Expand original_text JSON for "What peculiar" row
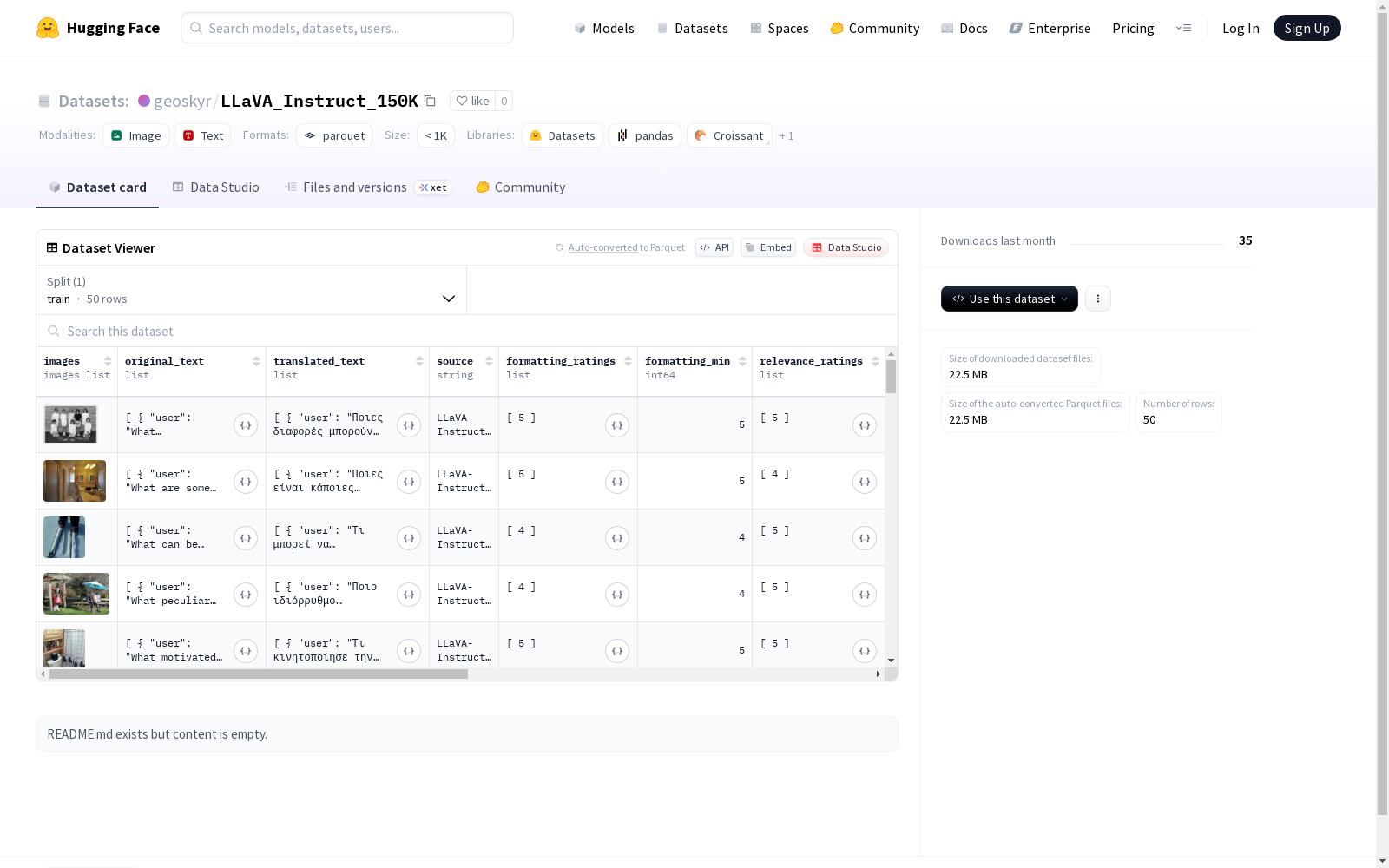Screen dimensions: 1389x868 [246, 595]
